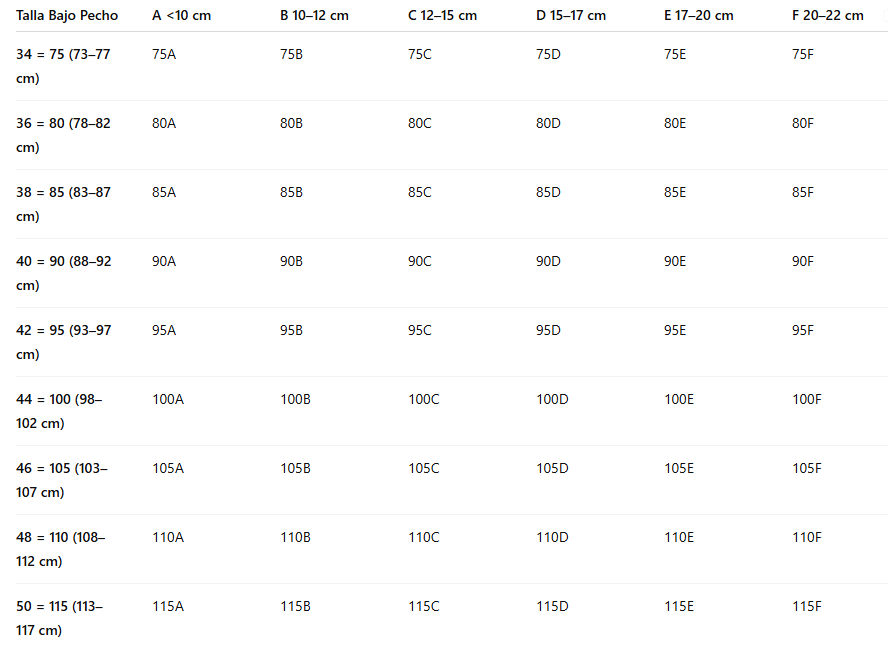
Task: Click the "B 10–12 cm" header
Action: pyautogui.click(x=314, y=16)
